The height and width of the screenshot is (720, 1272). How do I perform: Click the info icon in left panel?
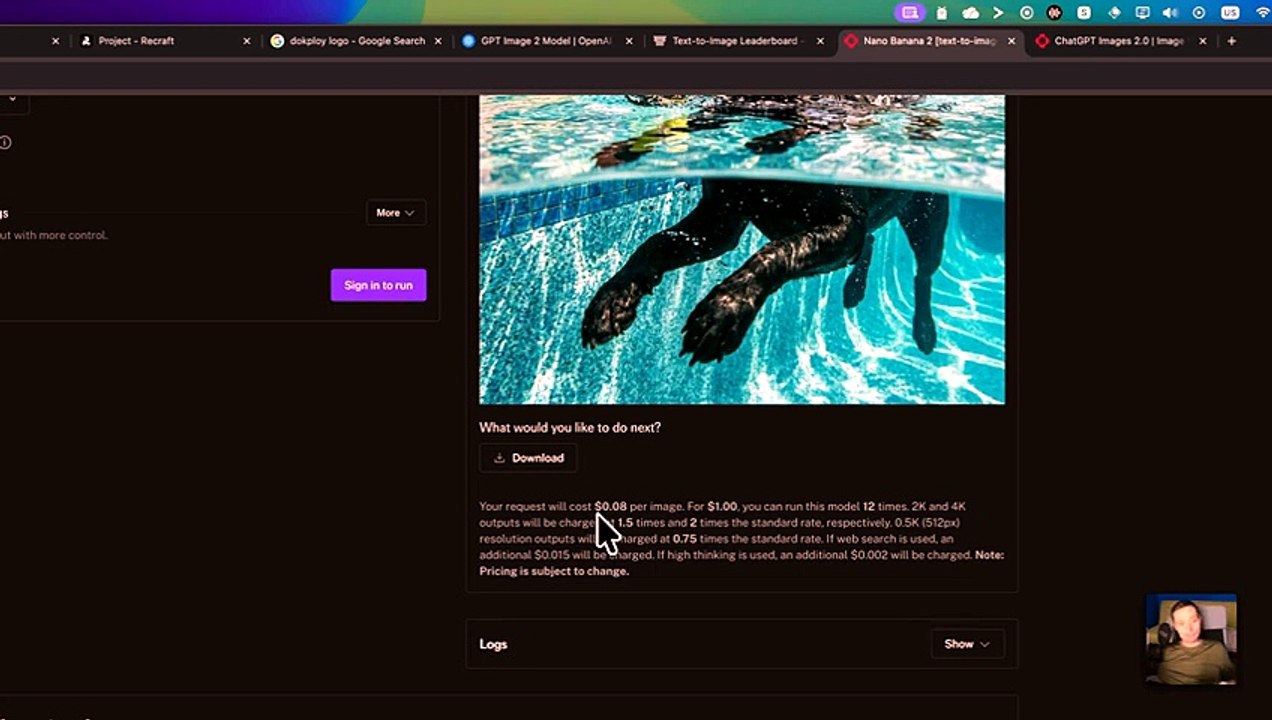tap(5, 143)
